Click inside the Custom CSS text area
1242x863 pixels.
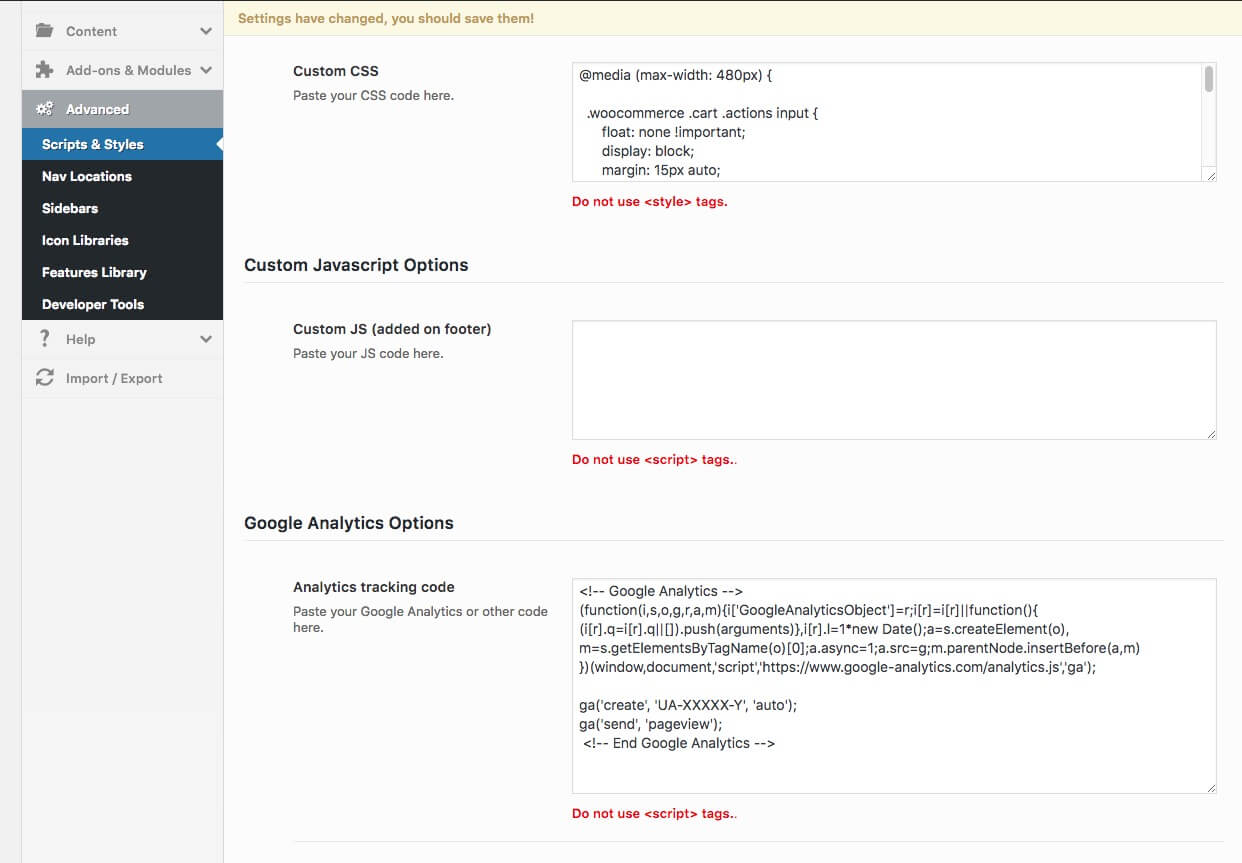click(x=885, y=122)
